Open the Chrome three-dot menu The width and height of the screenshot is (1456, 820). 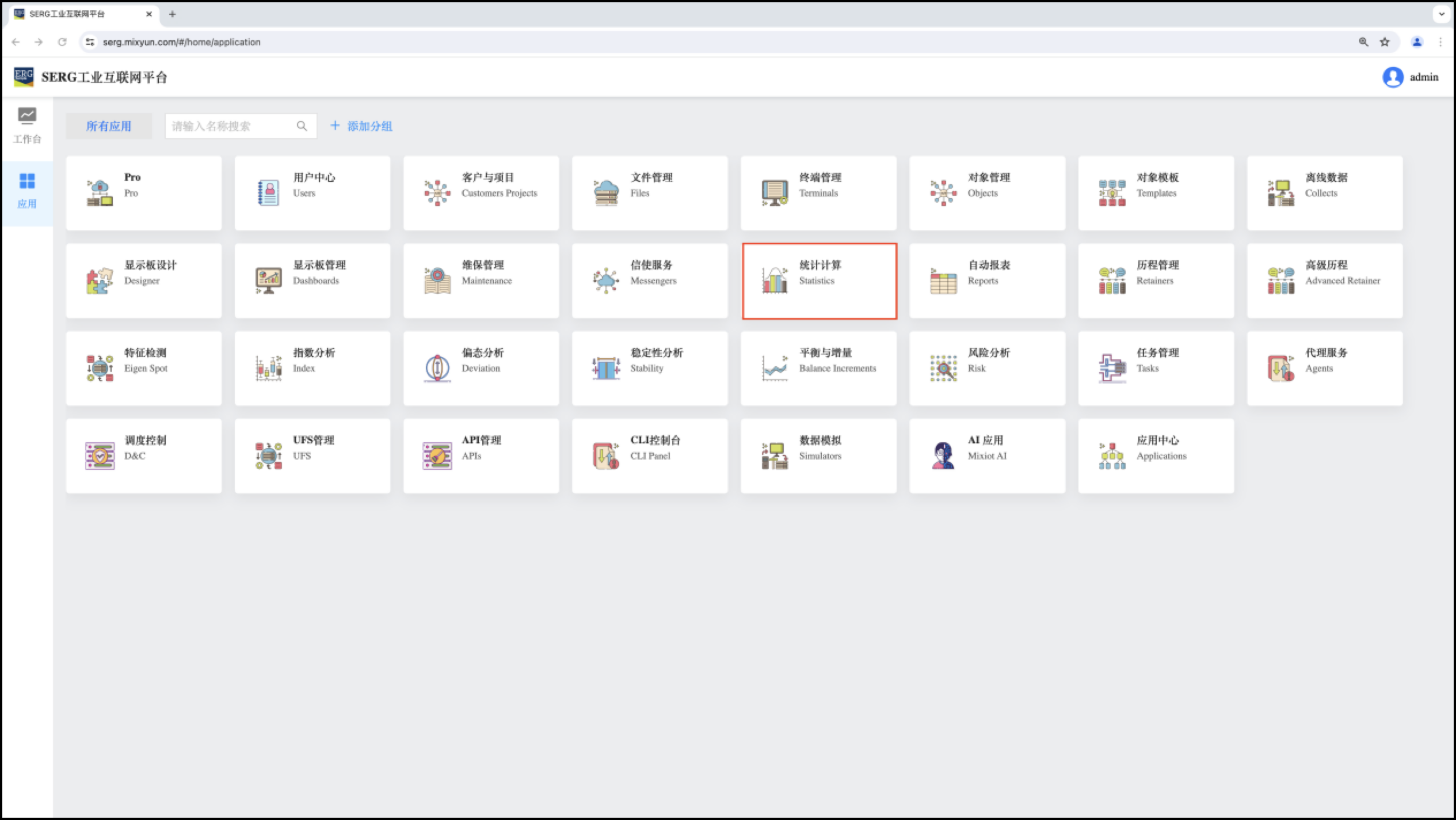tap(1440, 42)
